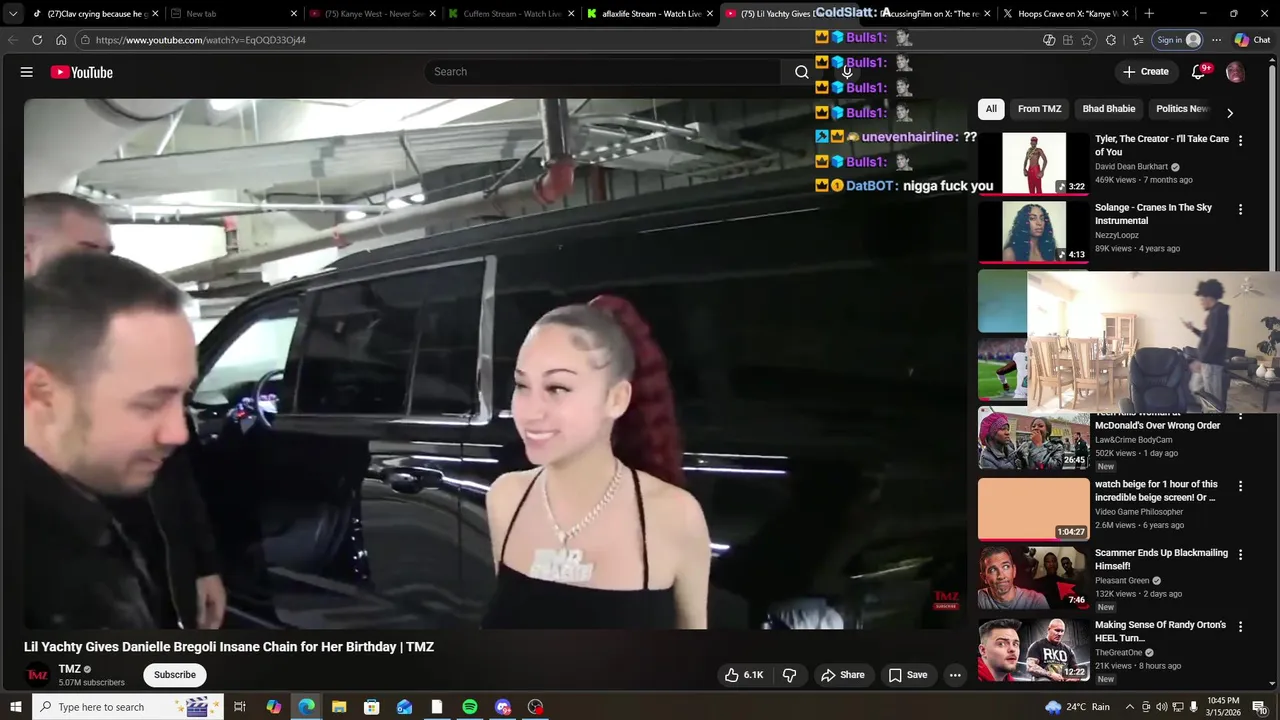Open options for Scammer Blackmailing video
Screen dimensions: 1280x720
[1240, 555]
